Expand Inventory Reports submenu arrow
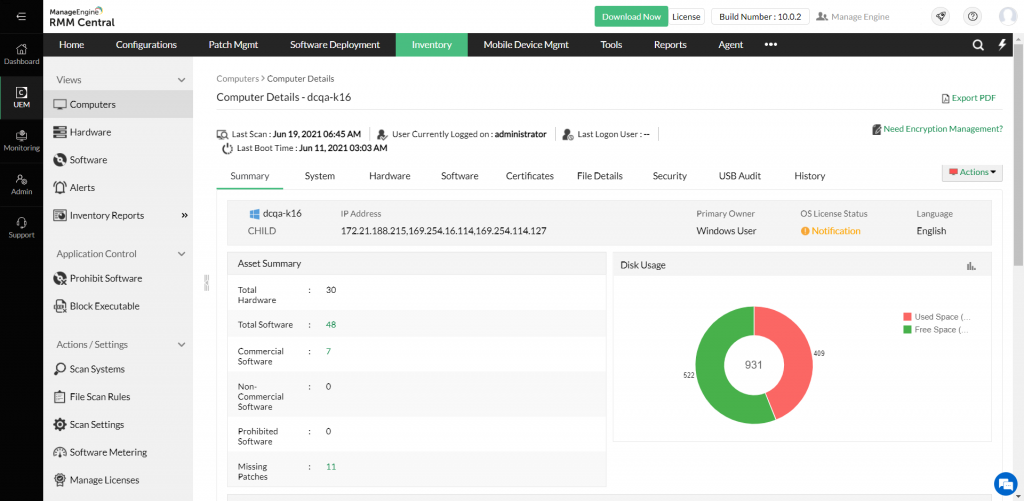The image size is (1024, 501). click(184, 215)
